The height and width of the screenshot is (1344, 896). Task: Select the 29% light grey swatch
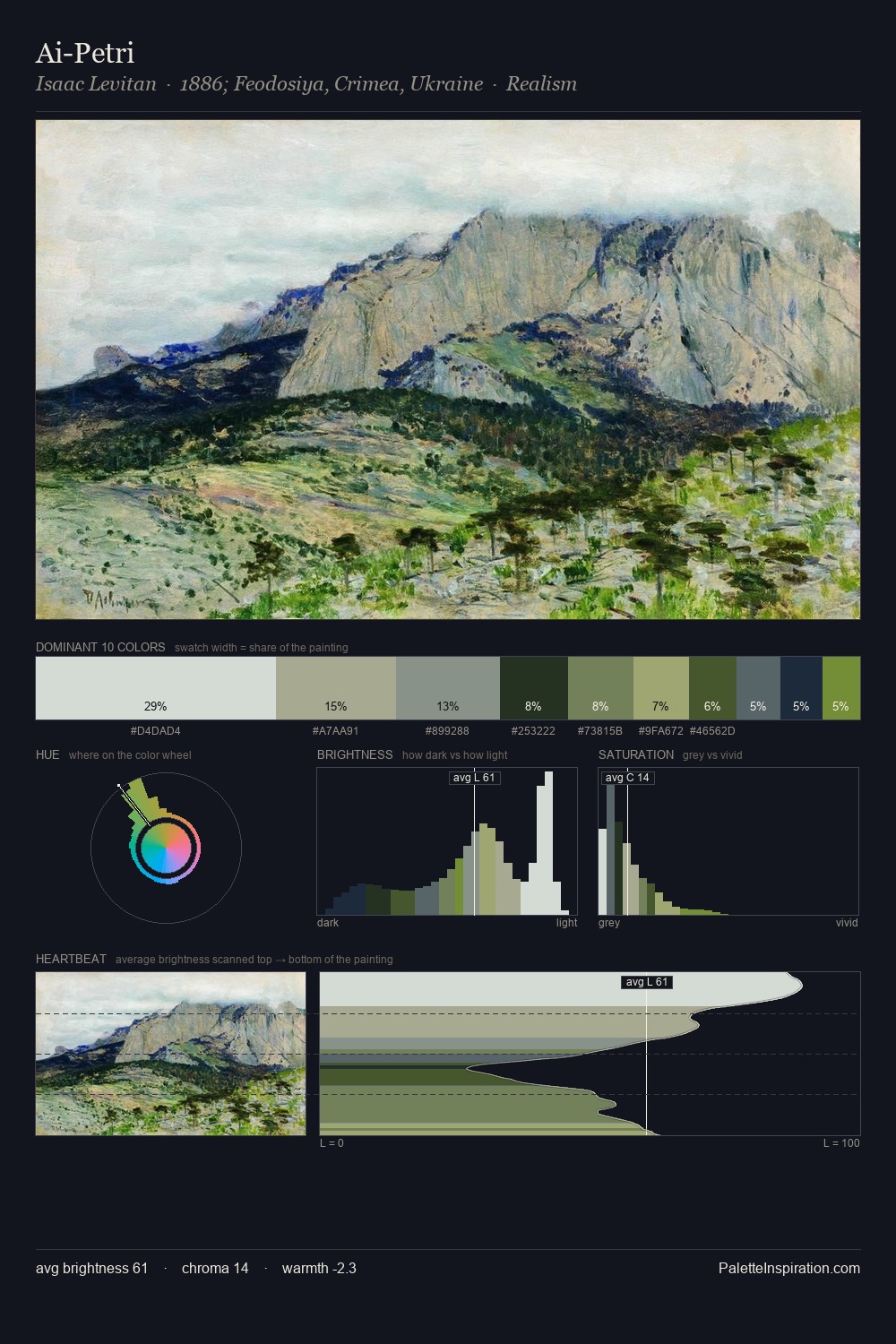(x=156, y=688)
